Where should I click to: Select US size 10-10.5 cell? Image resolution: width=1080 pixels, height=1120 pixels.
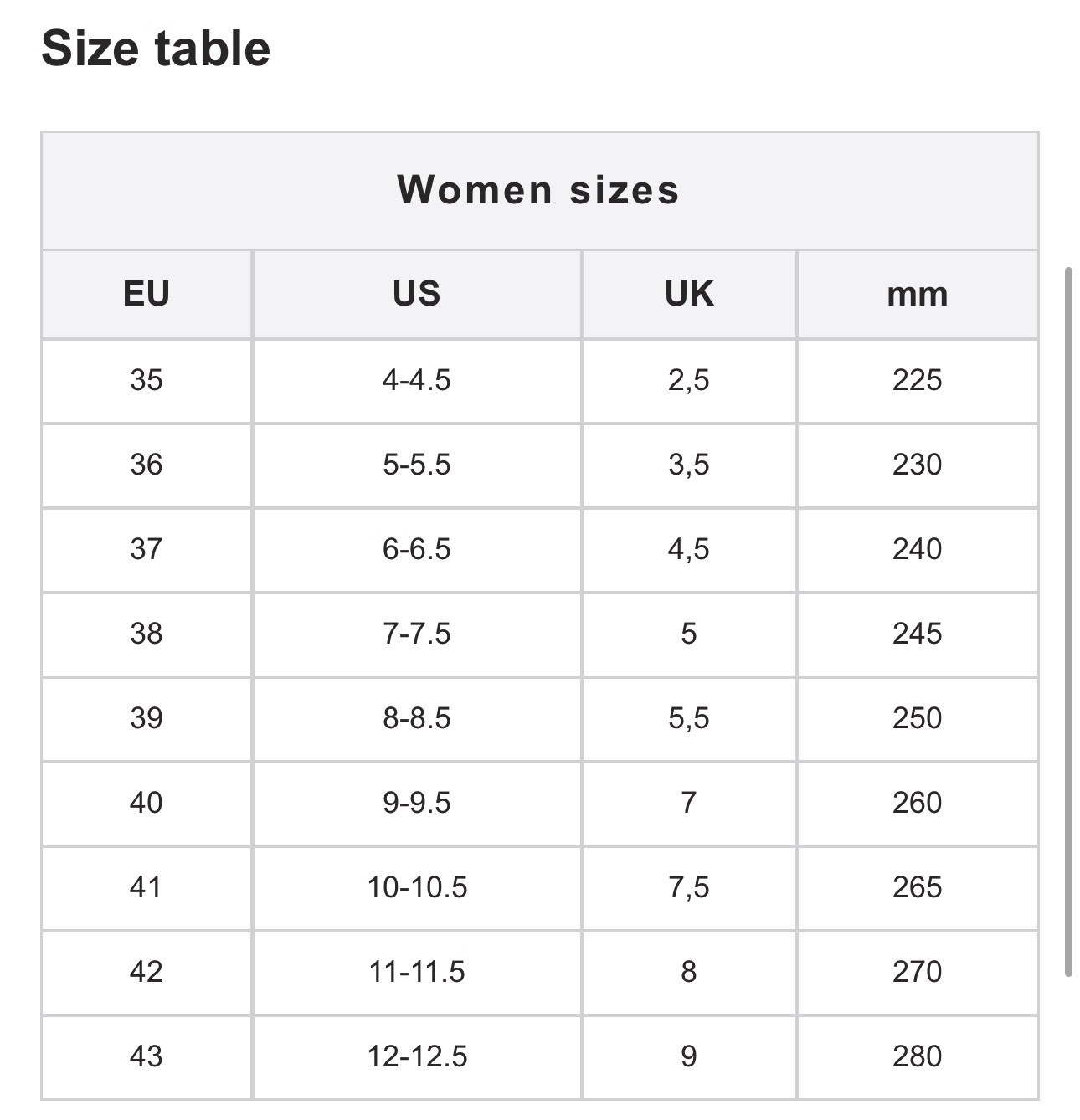tap(417, 888)
